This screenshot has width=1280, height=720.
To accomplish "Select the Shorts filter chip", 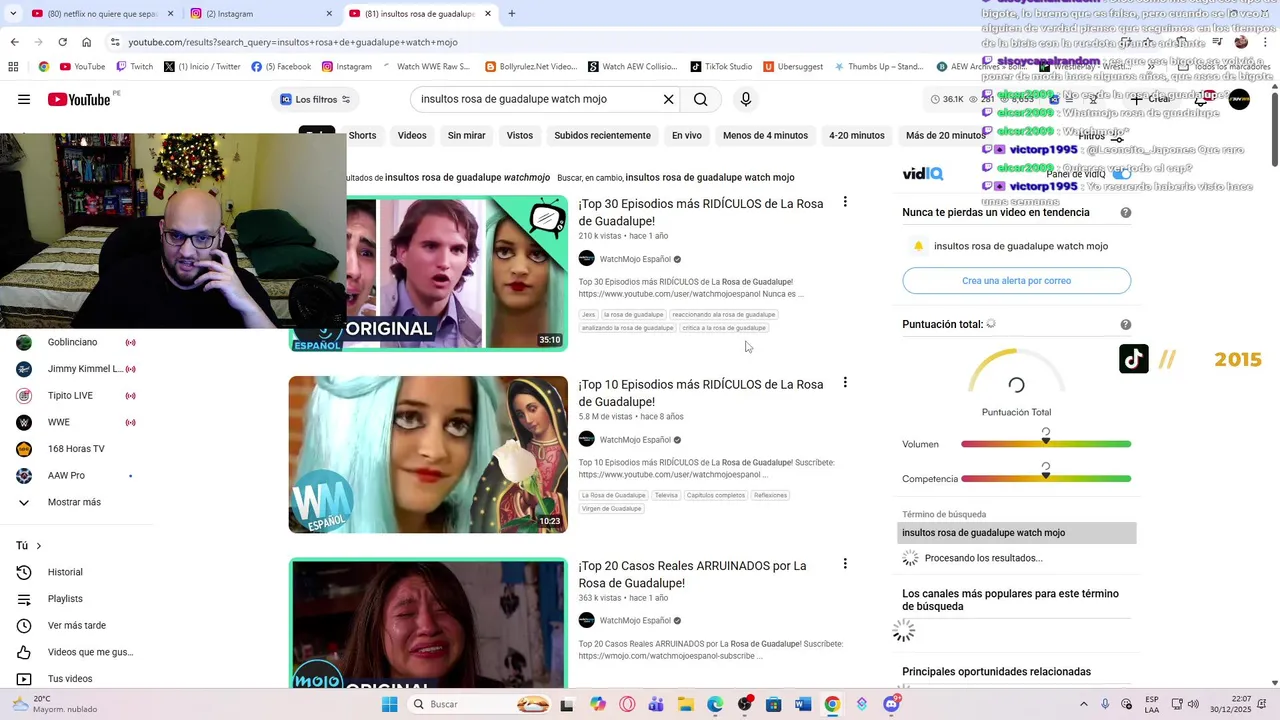I will tap(362, 135).
